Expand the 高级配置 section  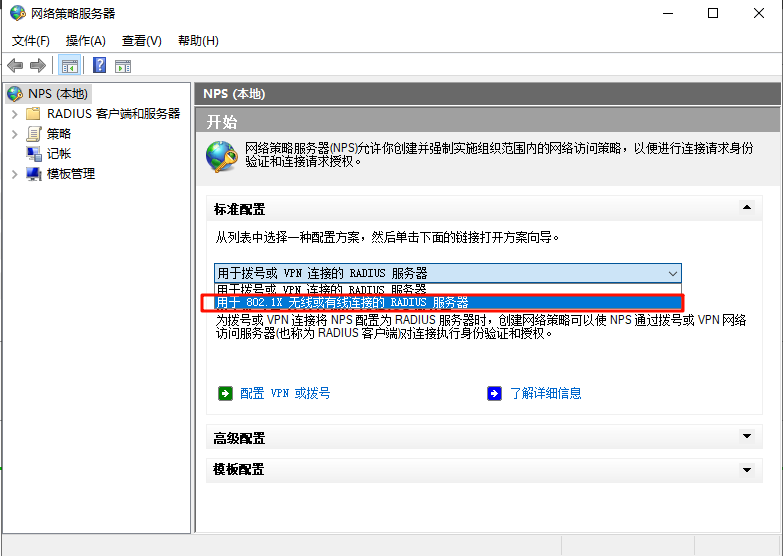click(745, 437)
